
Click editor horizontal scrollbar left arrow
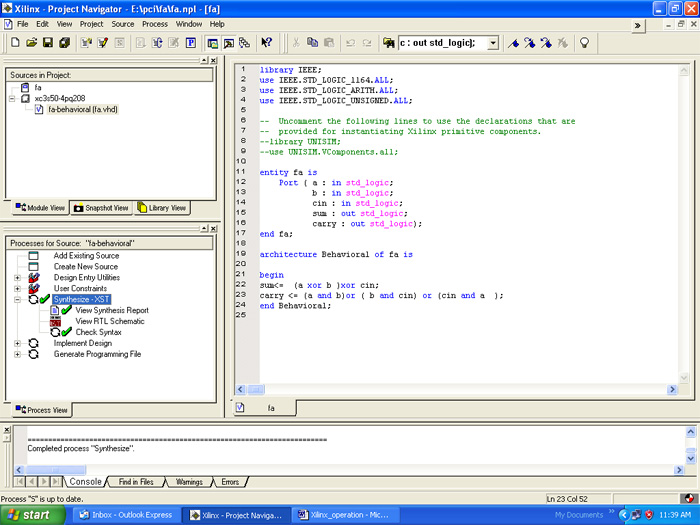[240, 389]
